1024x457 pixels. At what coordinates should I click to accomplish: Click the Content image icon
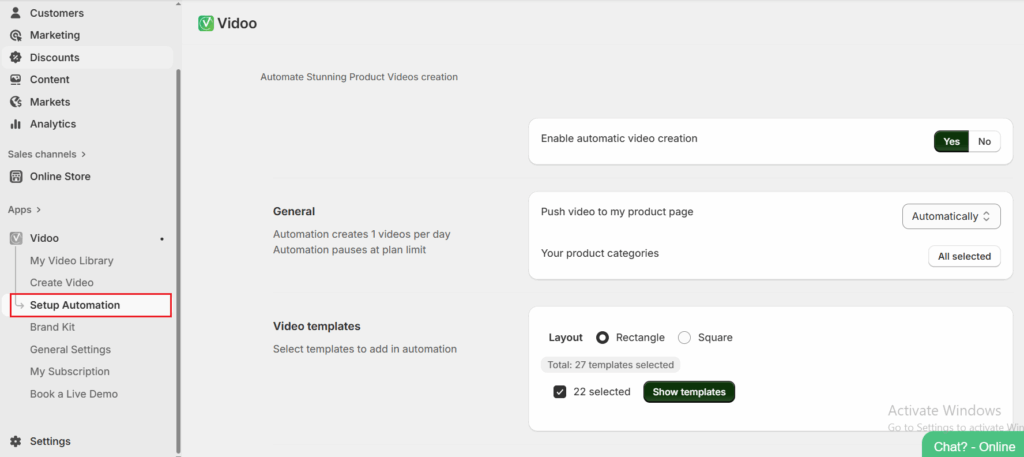point(16,79)
